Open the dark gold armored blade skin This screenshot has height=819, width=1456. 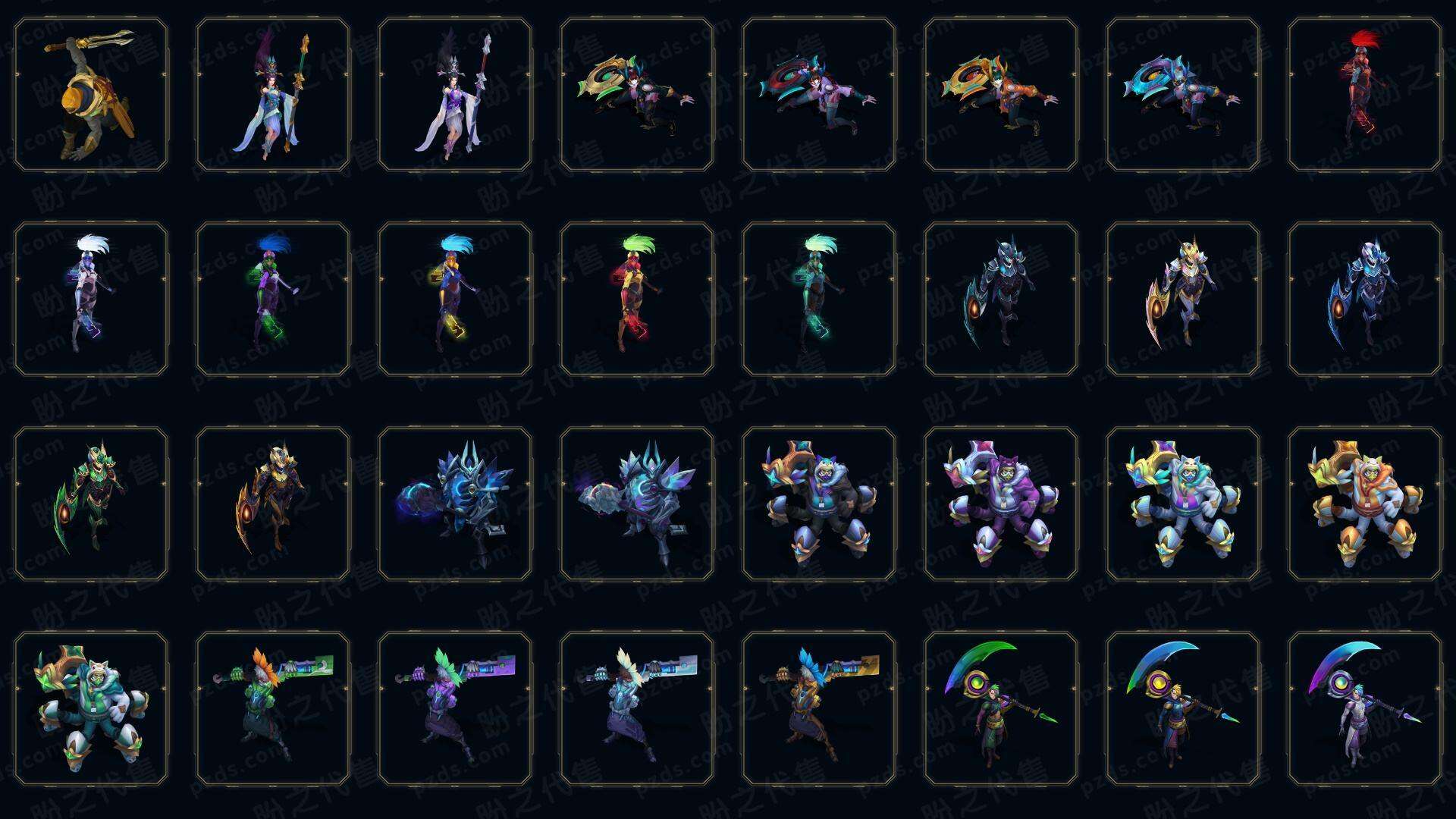(273, 504)
